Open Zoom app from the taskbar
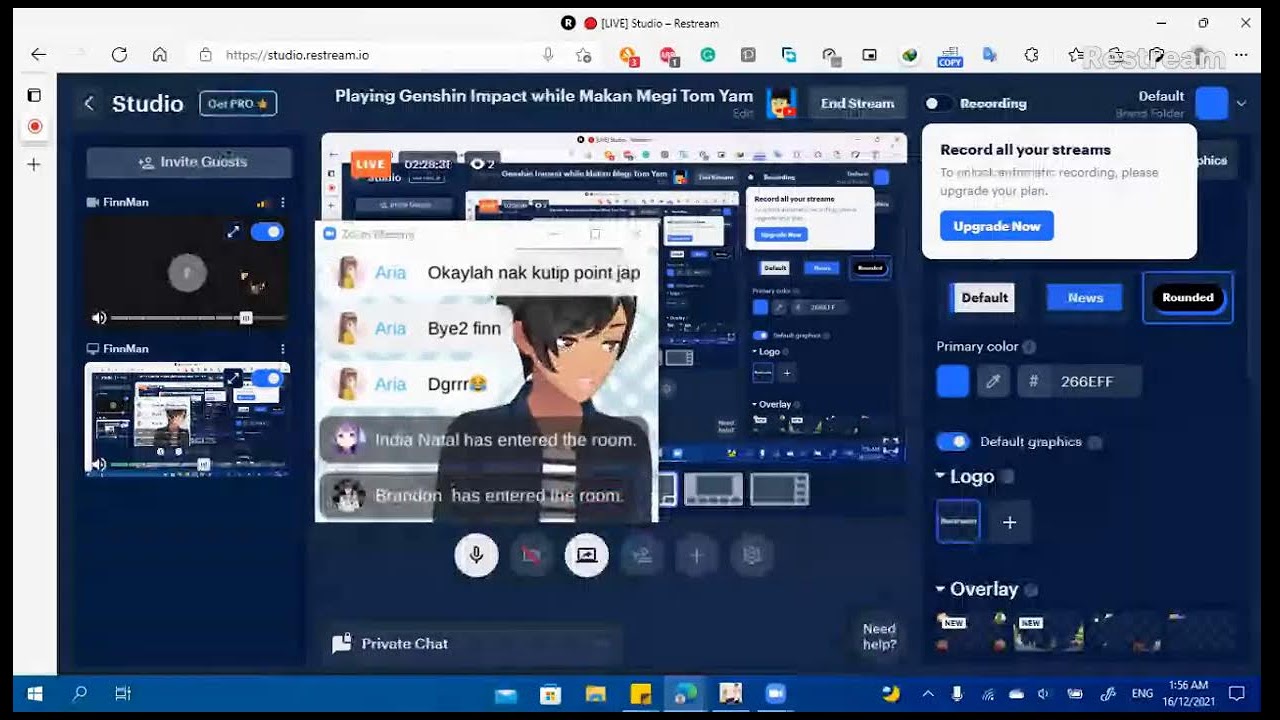Image resolution: width=1280 pixels, height=720 pixels. tap(776, 694)
